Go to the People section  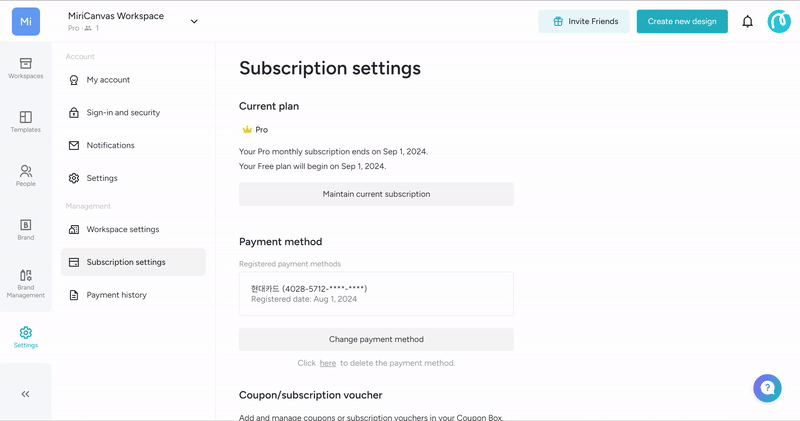coord(25,176)
